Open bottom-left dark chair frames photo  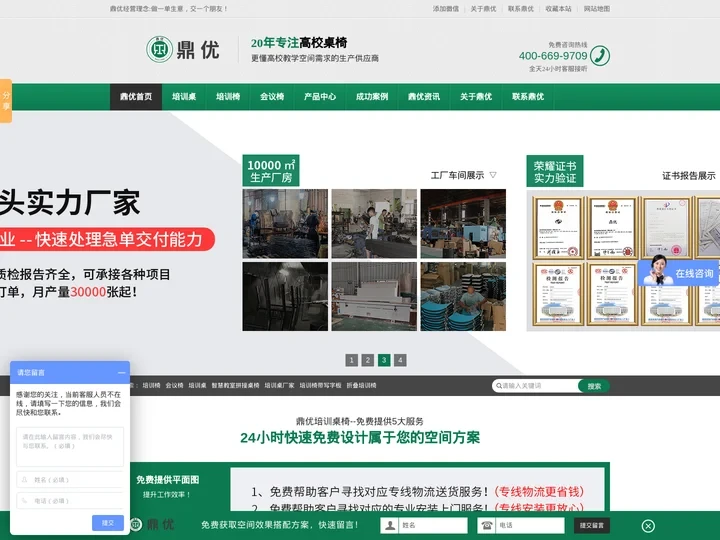click(x=285, y=296)
